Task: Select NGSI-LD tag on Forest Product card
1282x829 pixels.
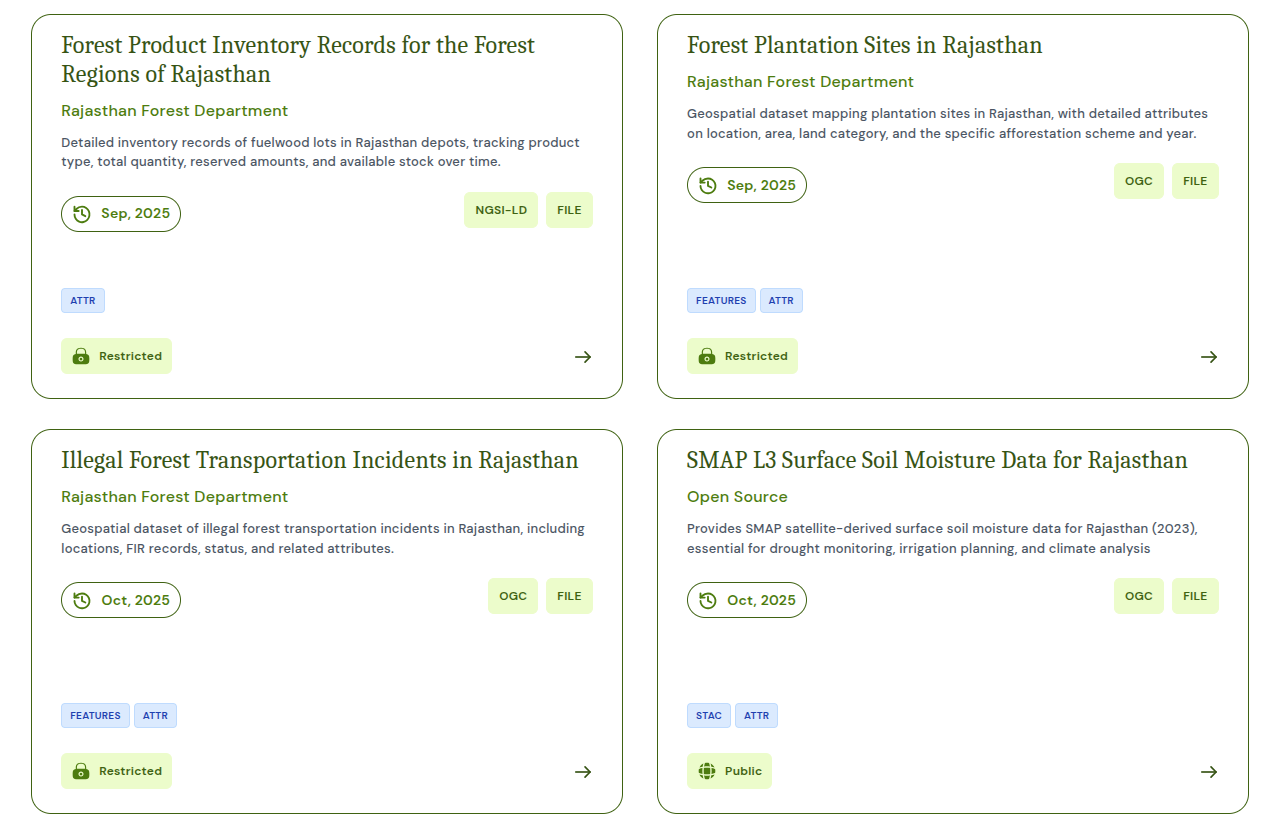Action: (x=501, y=210)
